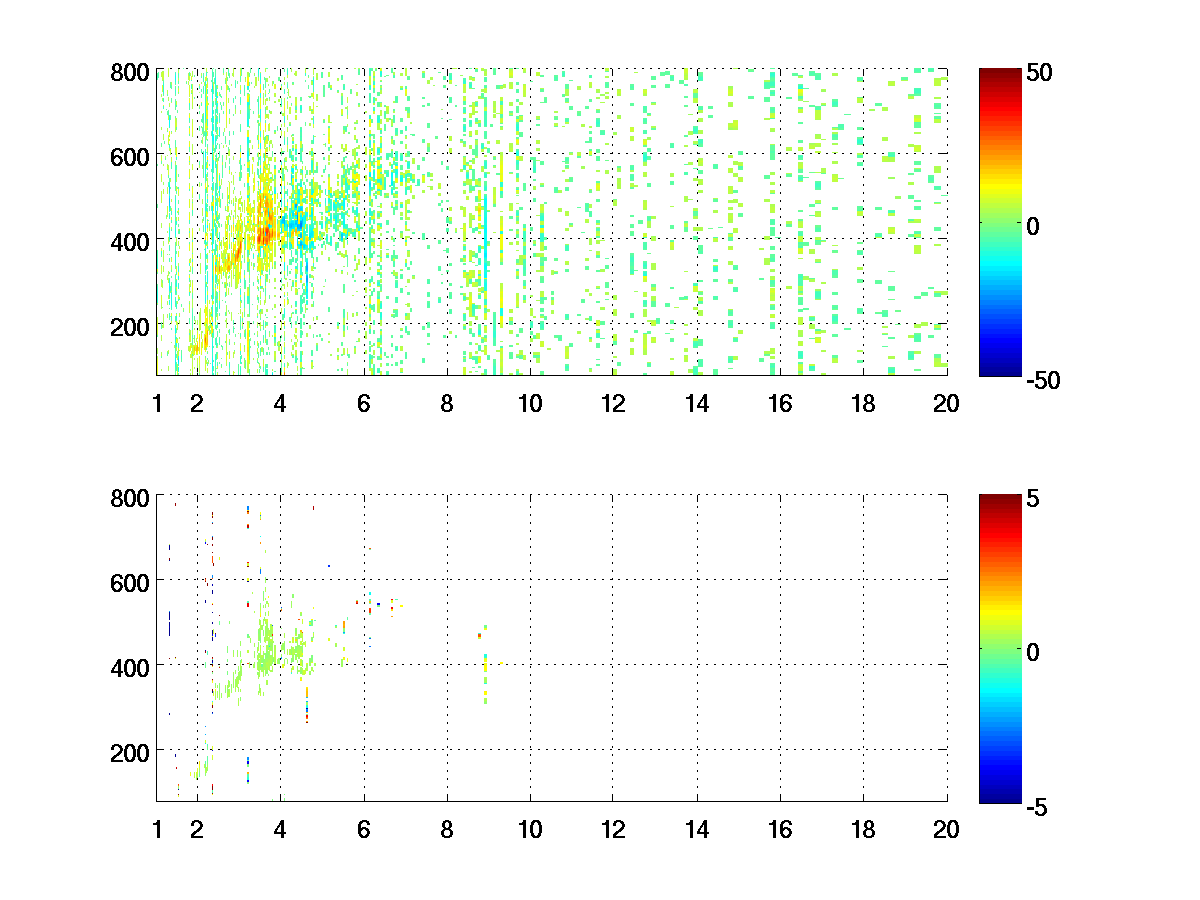1200x900 pixels.
Task: Click x-axis tick '12' under the lower plot
Action: 613,829
